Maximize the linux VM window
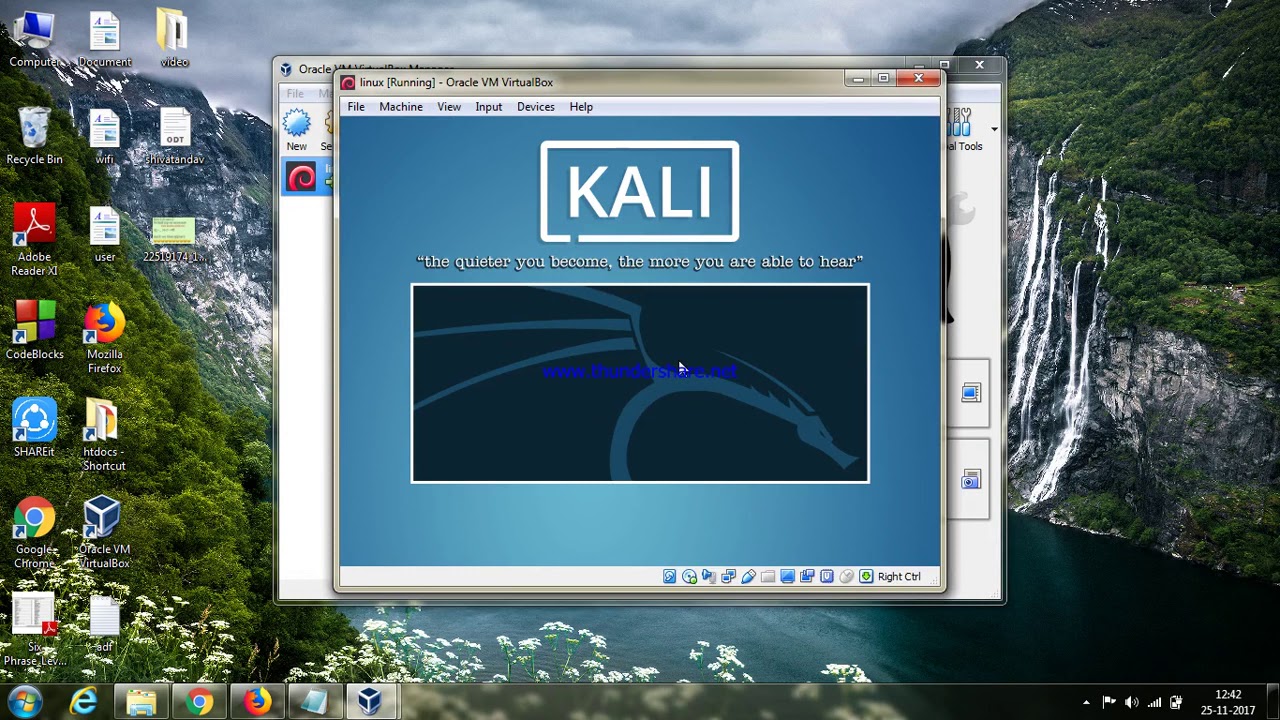This screenshot has width=1280, height=720. (x=883, y=77)
